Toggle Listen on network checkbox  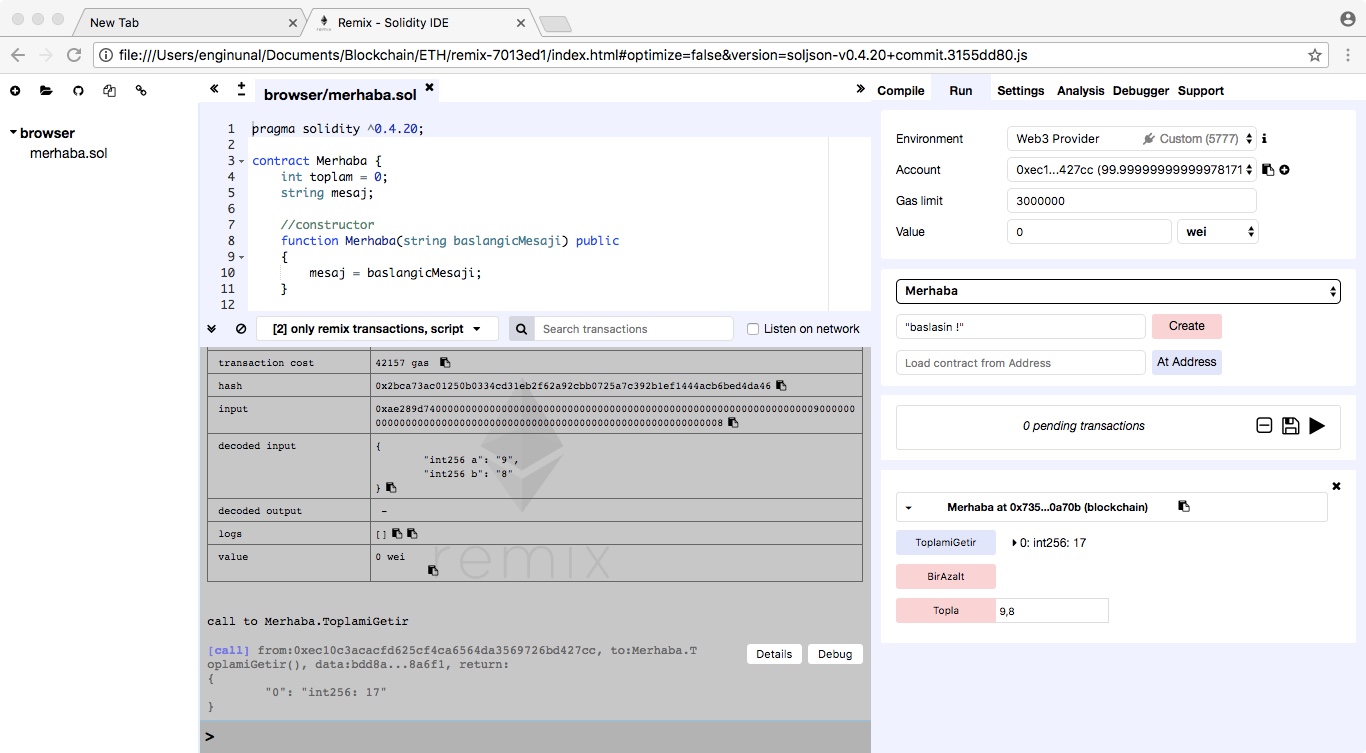click(753, 329)
